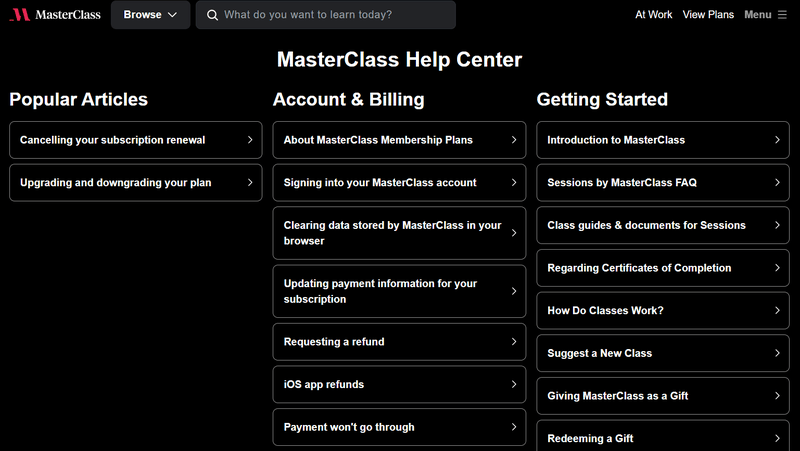Open Giving MasterClass as a Gift
The height and width of the screenshot is (451, 800).
coord(618,396)
